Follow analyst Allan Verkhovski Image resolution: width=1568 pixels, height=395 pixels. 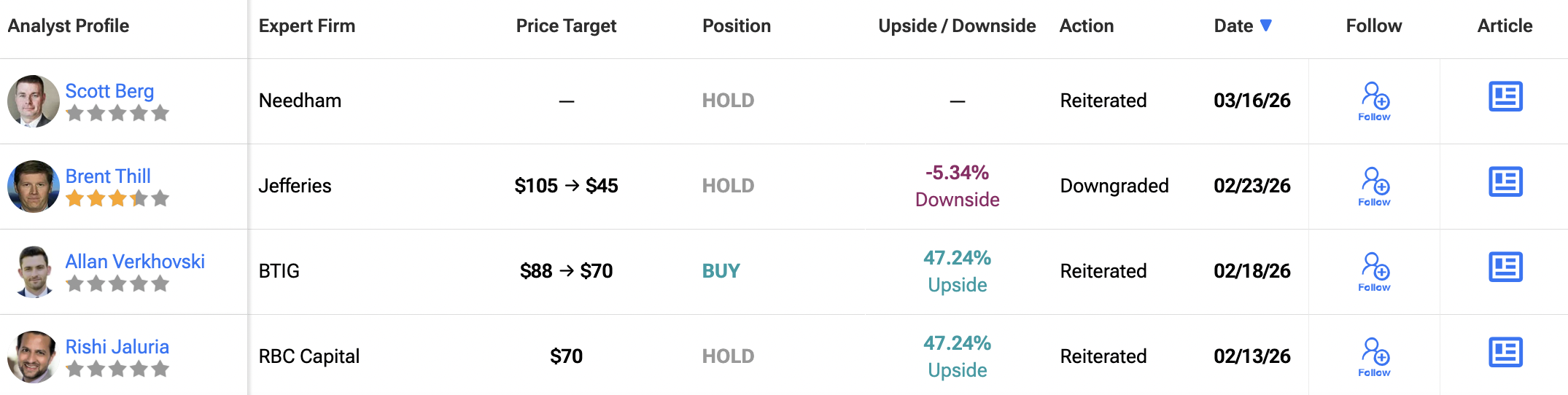[1375, 271]
